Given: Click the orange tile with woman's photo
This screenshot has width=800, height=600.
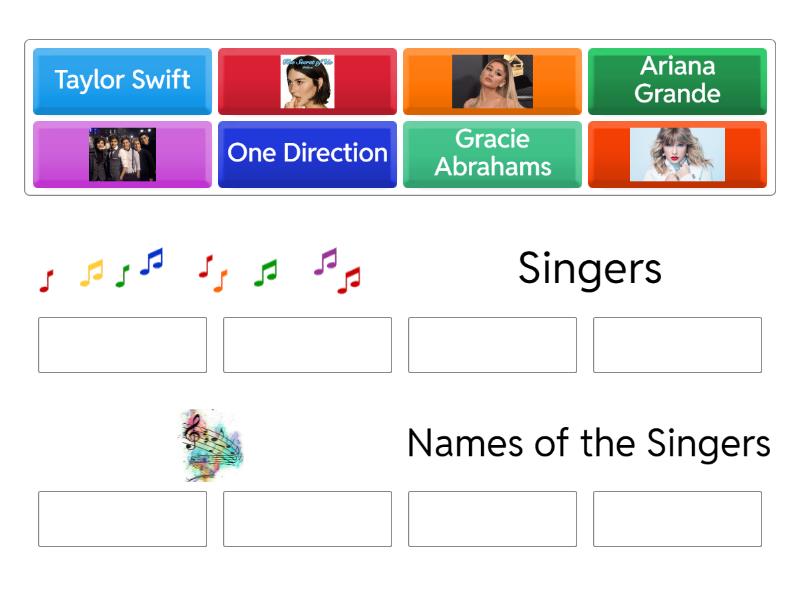Looking at the screenshot, I should coord(492,80).
